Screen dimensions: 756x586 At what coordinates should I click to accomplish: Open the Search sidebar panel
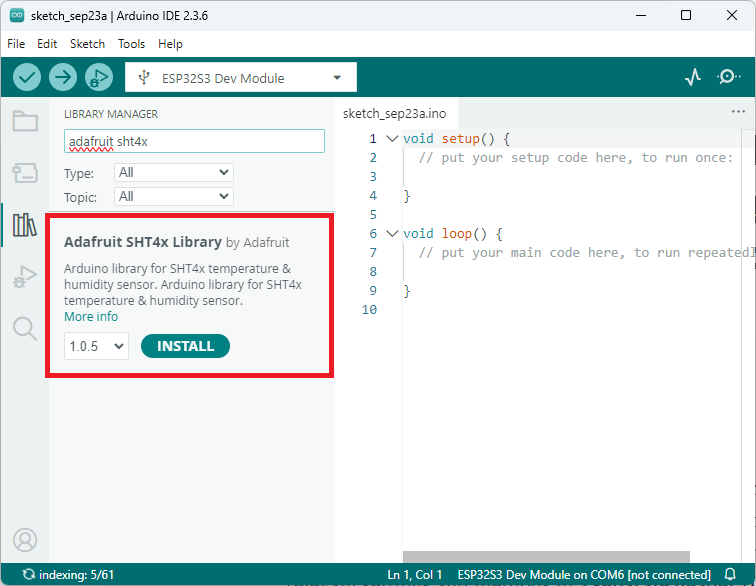pos(25,329)
